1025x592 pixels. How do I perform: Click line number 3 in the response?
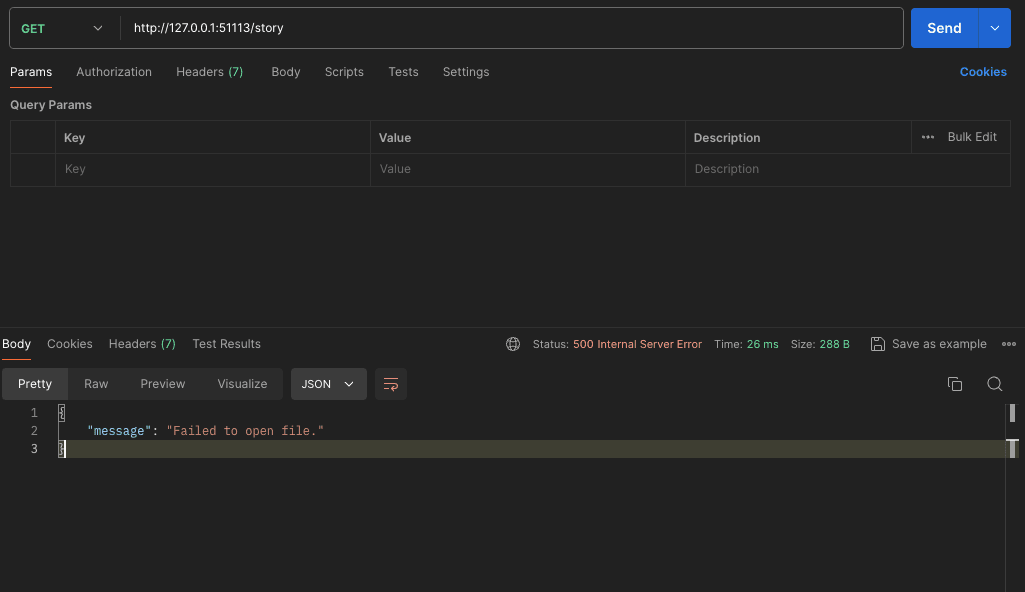(34, 449)
